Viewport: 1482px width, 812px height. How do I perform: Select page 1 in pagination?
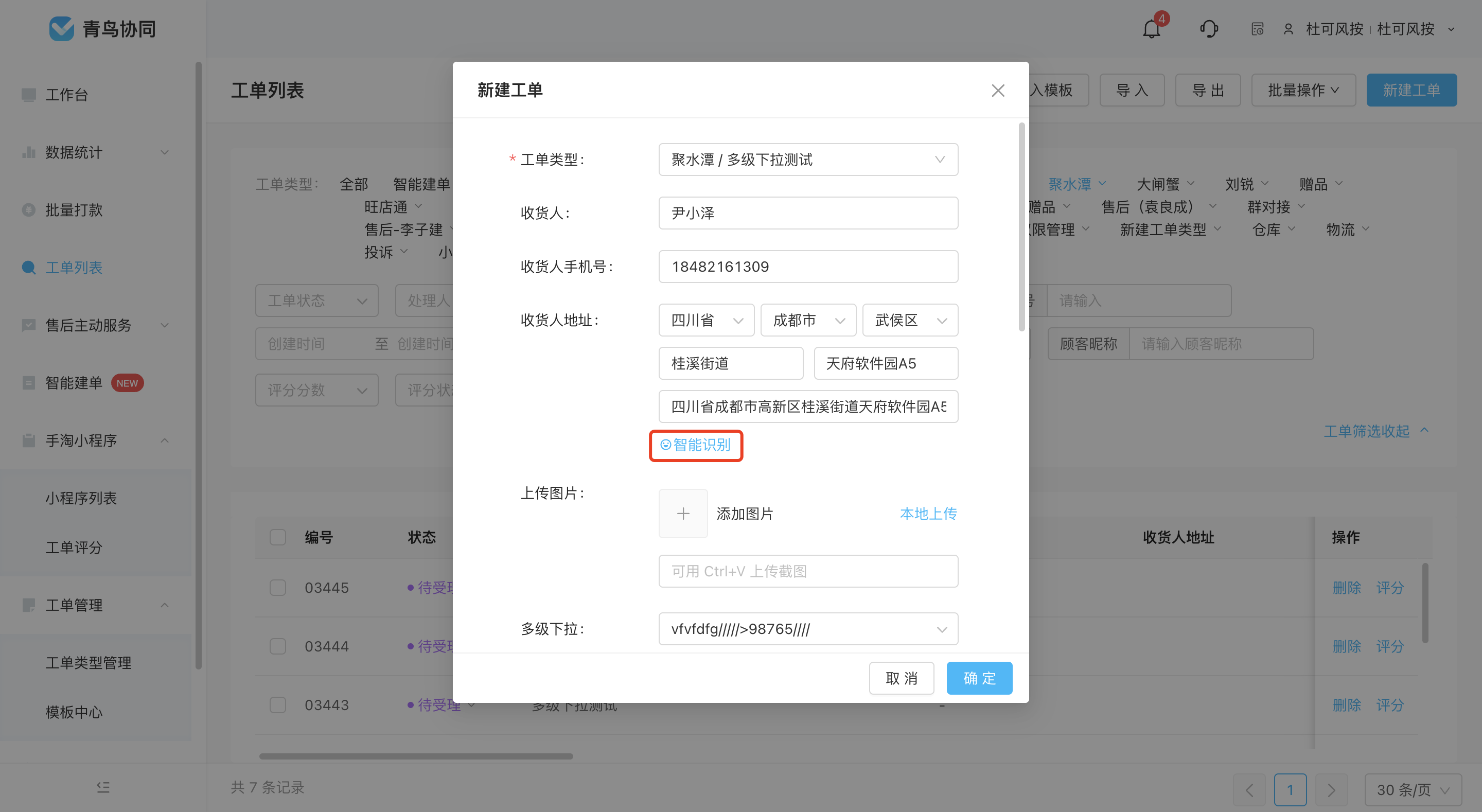click(1290, 789)
